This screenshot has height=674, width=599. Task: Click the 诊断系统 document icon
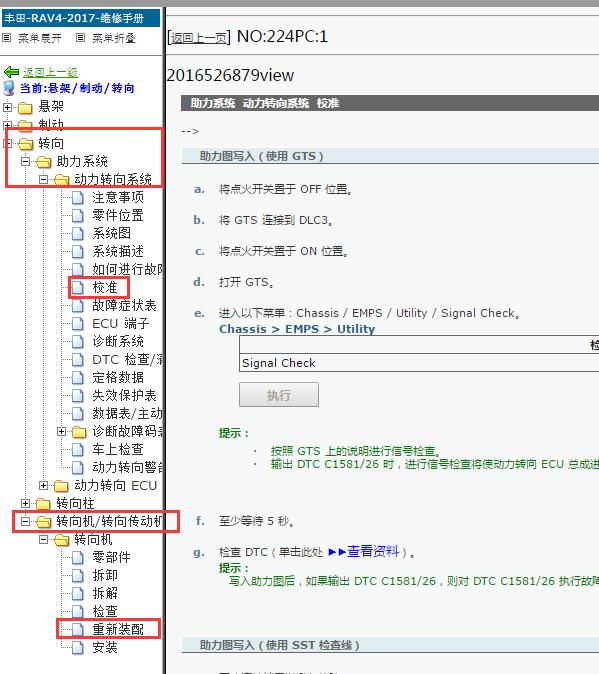click(x=78, y=342)
